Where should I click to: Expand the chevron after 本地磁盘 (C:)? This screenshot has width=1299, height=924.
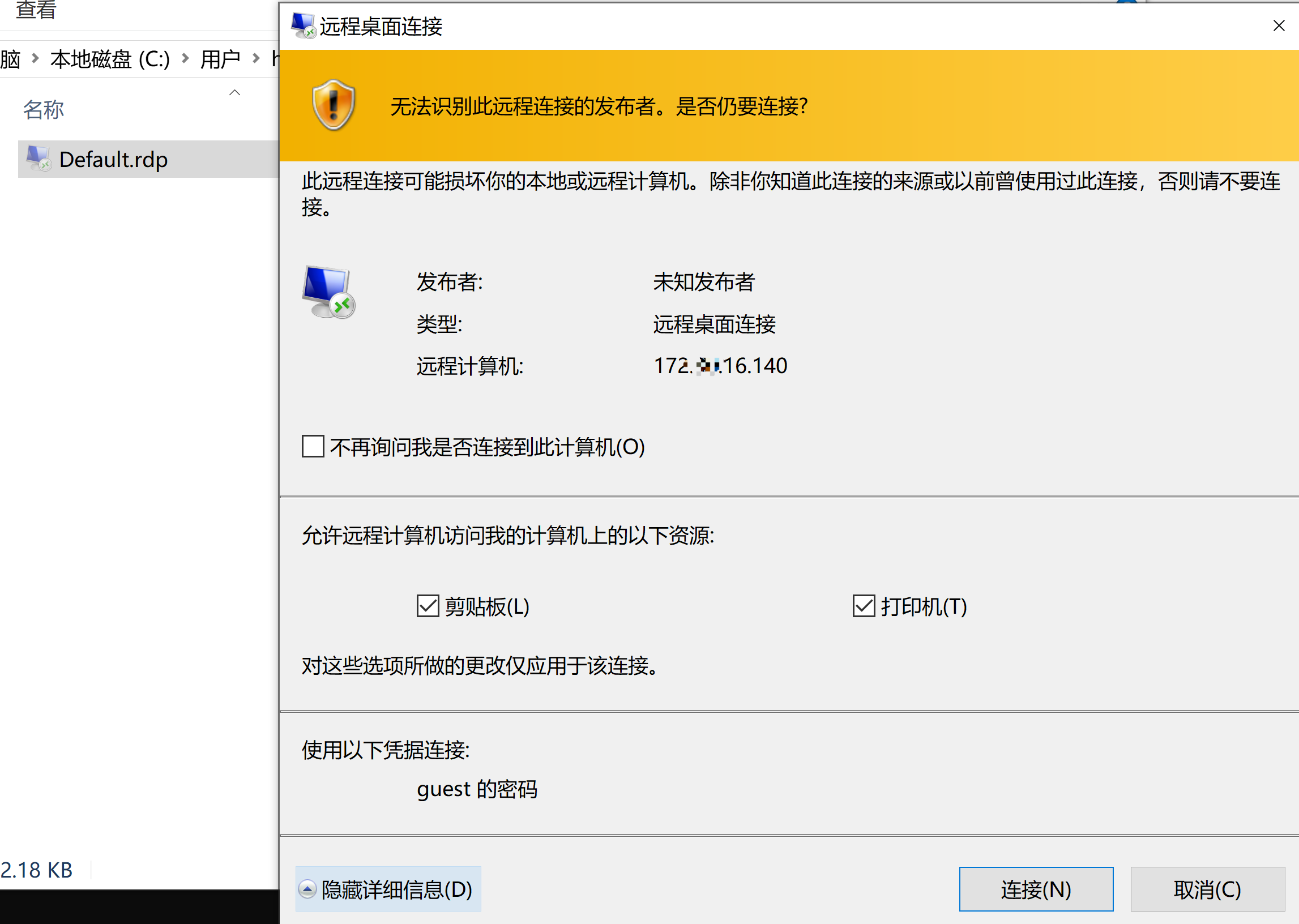pos(185,58)
